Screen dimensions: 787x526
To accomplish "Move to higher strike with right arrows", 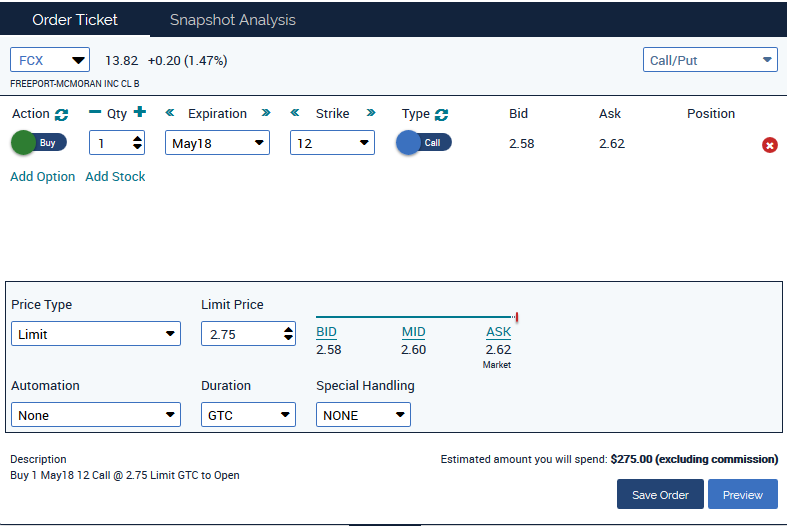I will pyautogui.click(x=371, y=113).
